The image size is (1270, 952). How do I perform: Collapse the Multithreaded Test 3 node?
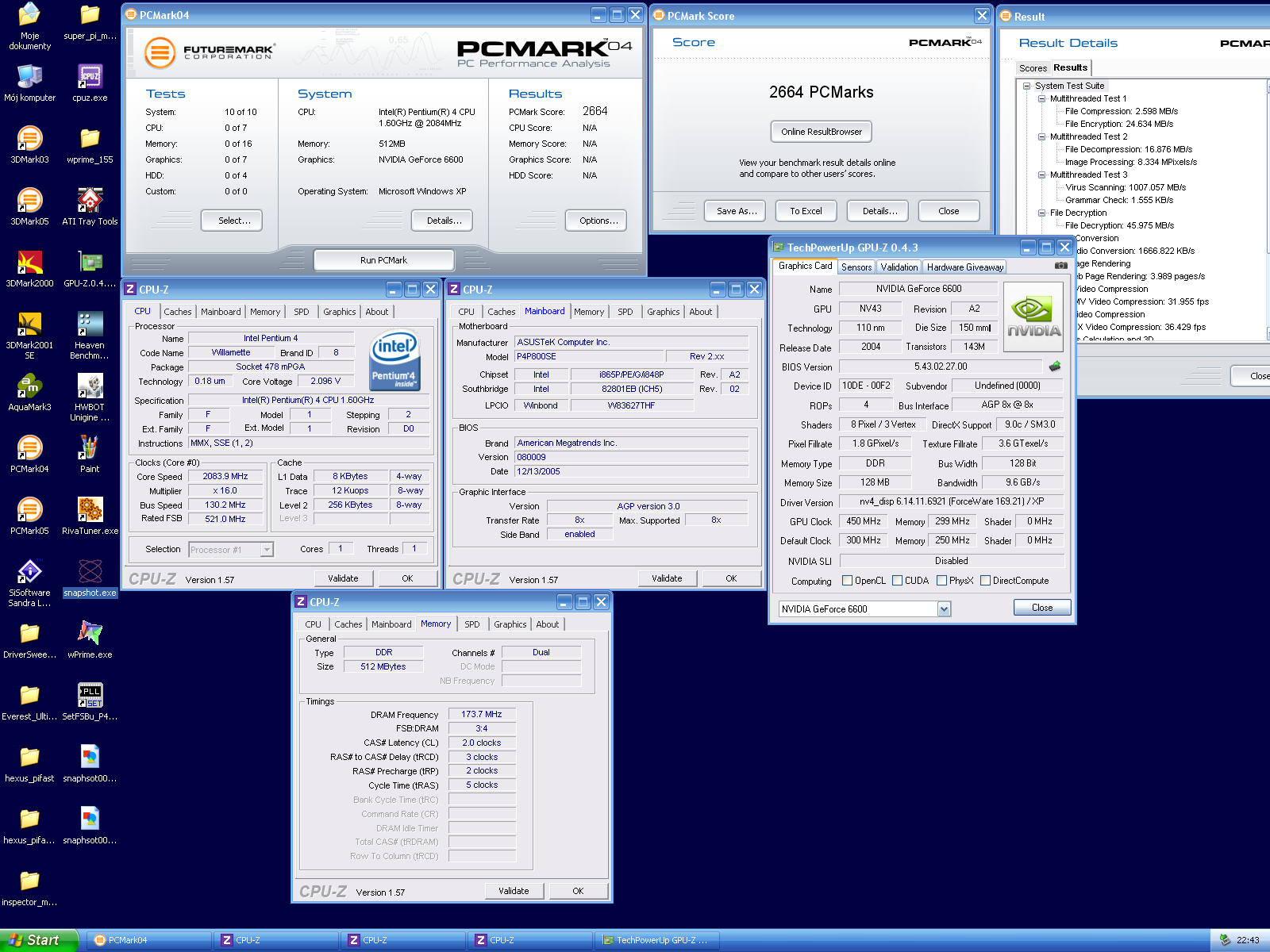coord(1041,175)
